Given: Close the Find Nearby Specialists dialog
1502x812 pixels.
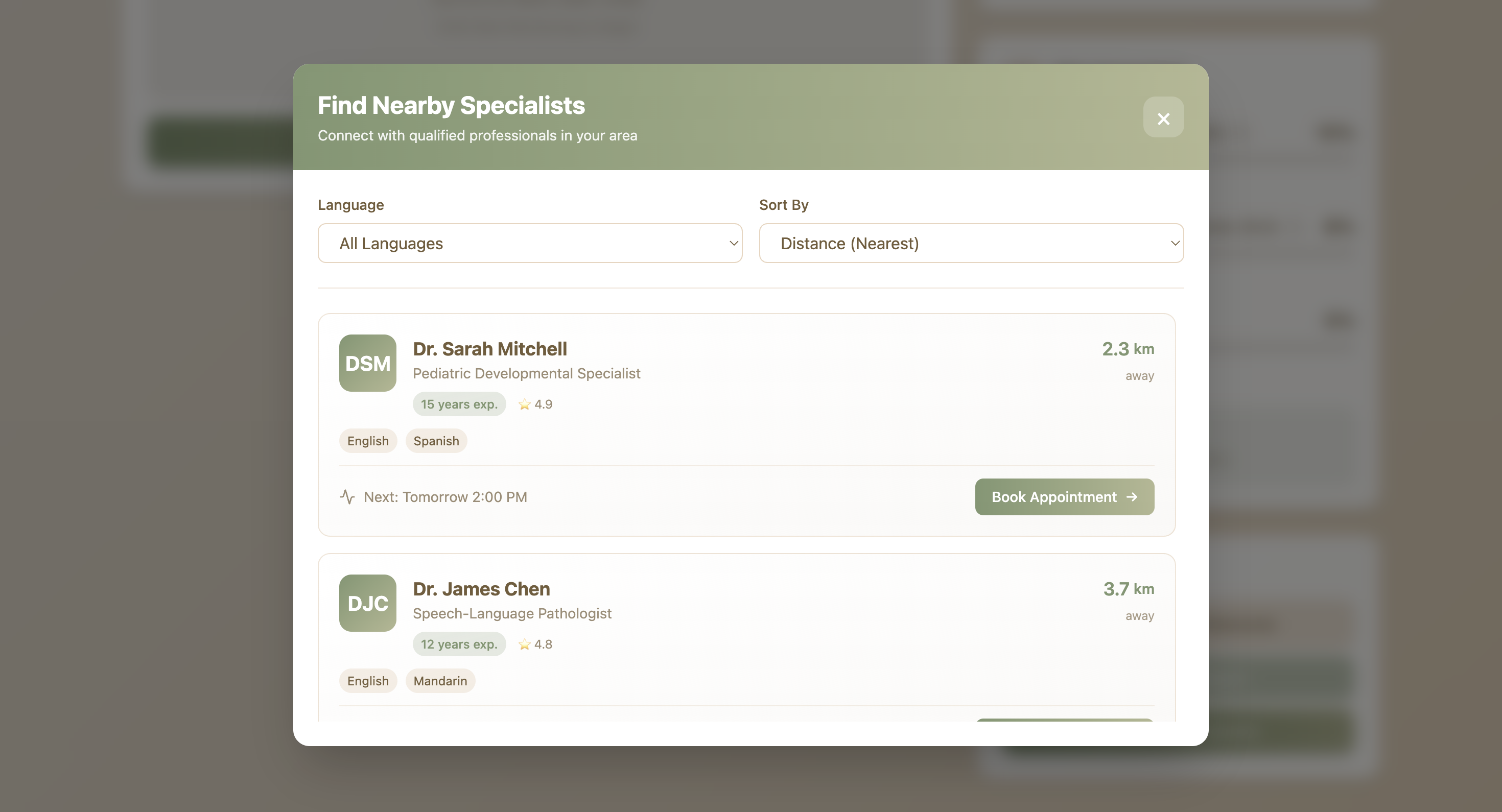Looking at the screenshot, I should [x=1163, y=118].
